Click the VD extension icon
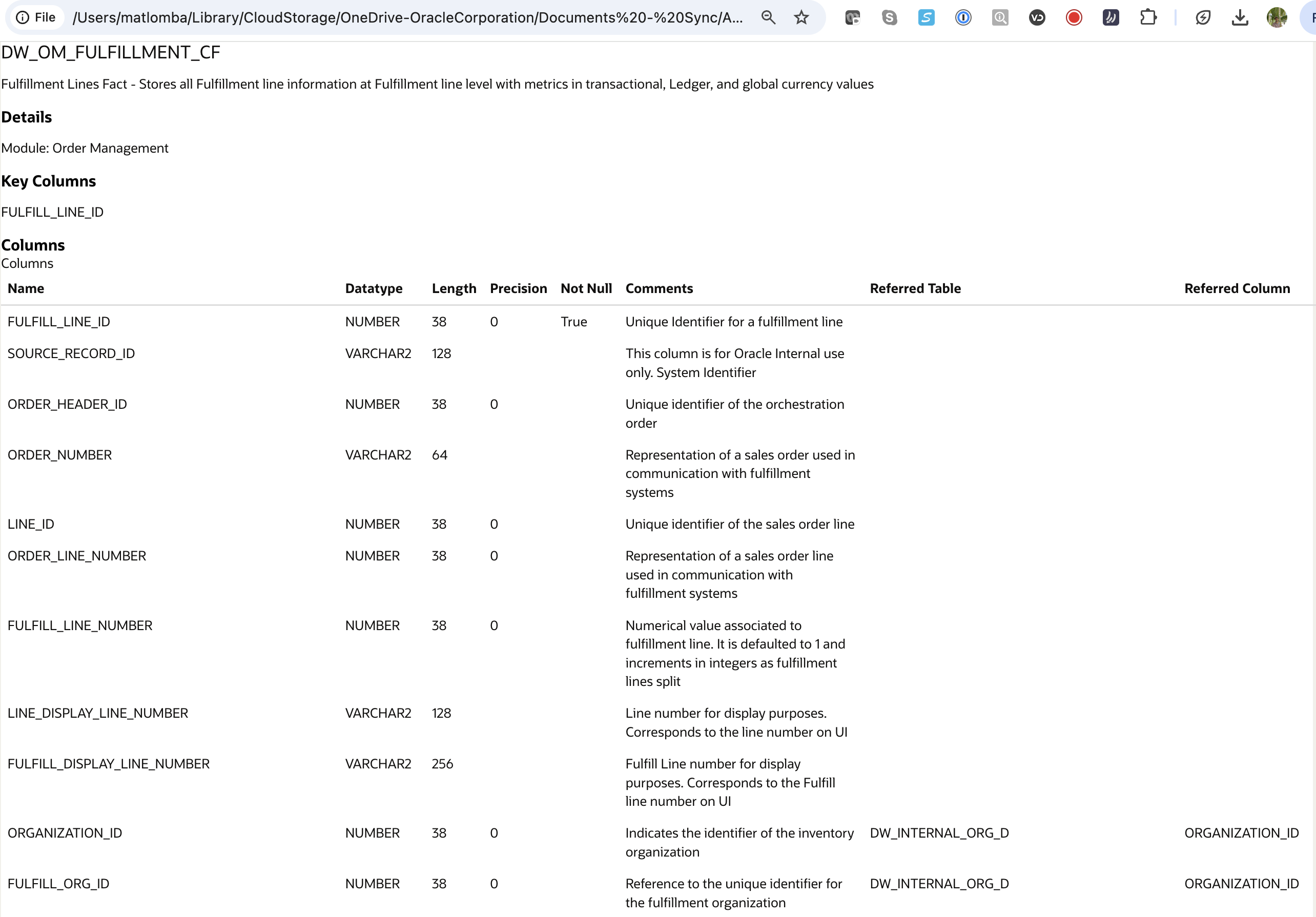Screen dimensions: 1316x917 1037,18
